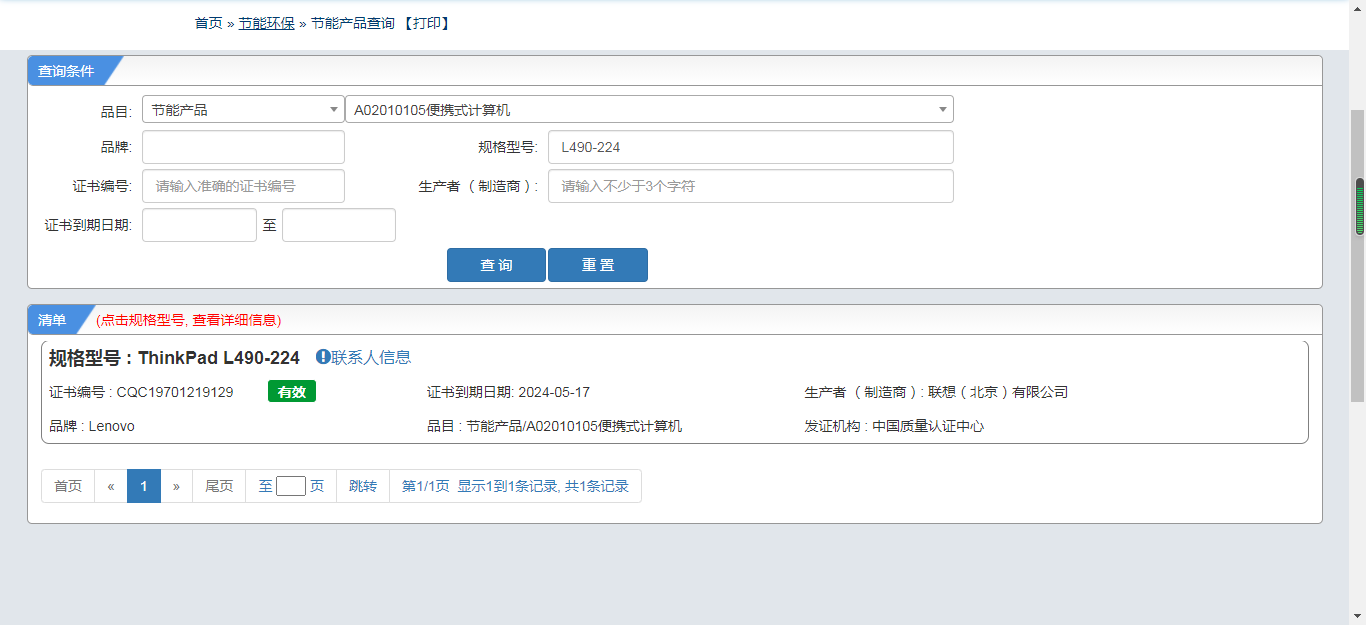Viewport: 1366px width, 625px height.
Task: Select the certificate expiry end date field
Action: pyautogui.click(x=339, y=225)
